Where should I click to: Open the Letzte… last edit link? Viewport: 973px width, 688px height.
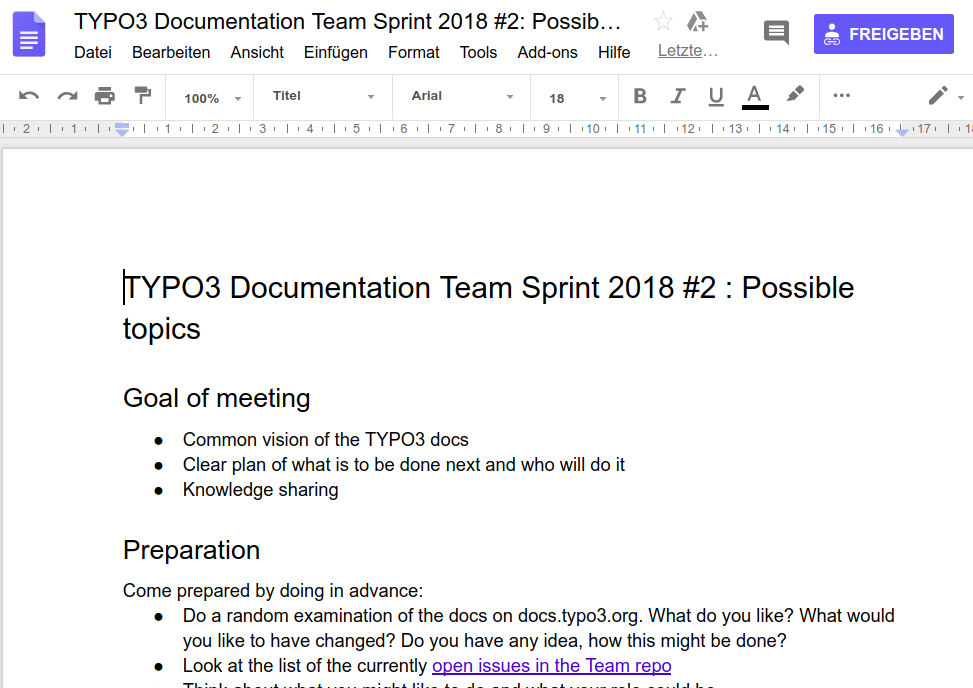tap(688, 51)
